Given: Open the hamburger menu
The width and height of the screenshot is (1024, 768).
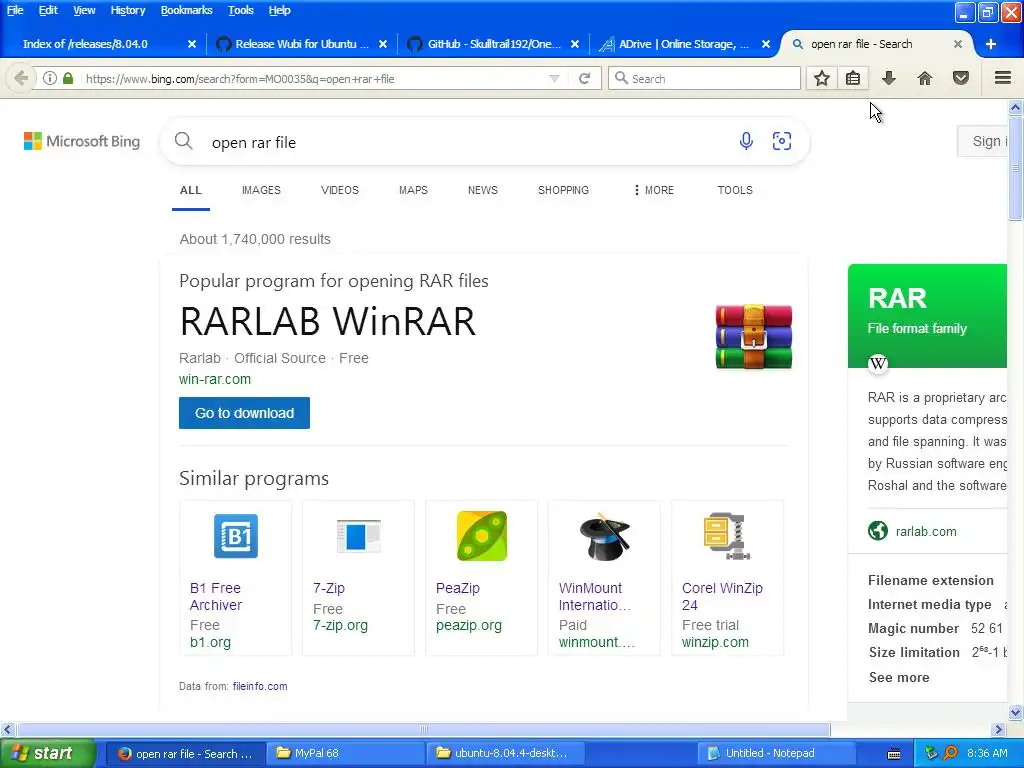Looking at the screenshot, I should click(x=1003, y=78).
